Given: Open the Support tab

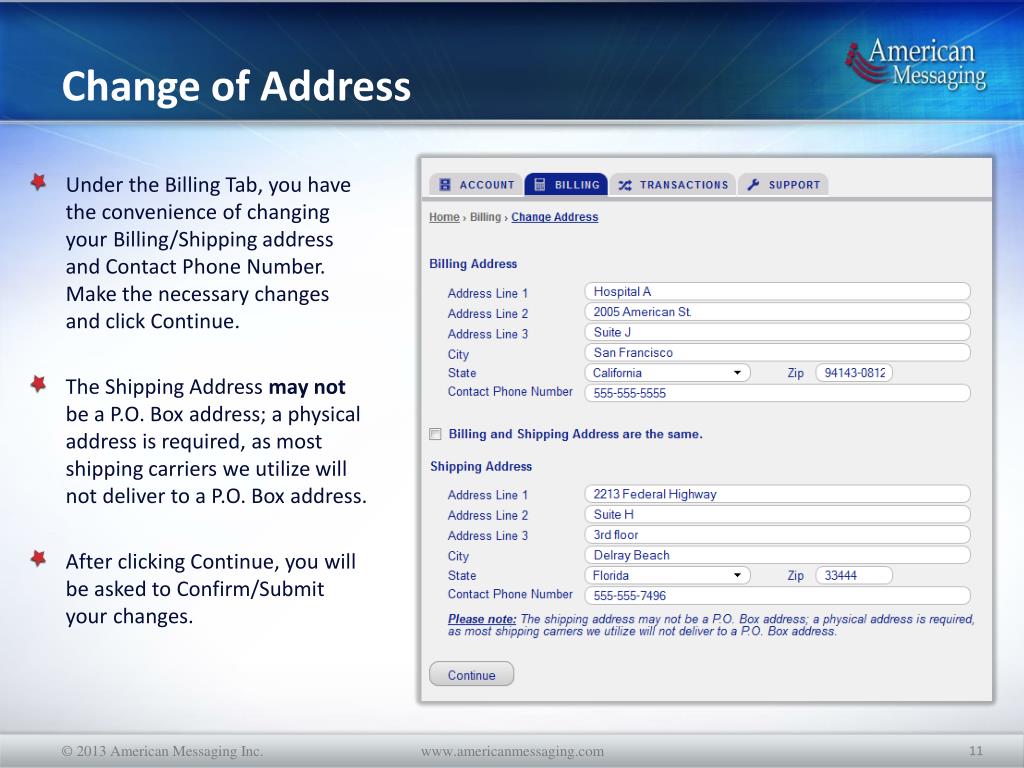Looking at the screenshot, I should tap(783, 185).
